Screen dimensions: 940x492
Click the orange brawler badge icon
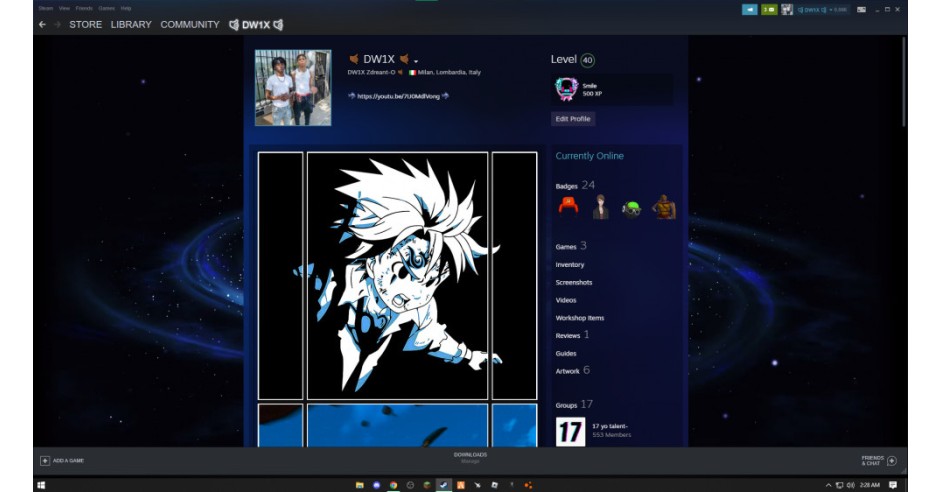click(x=664, y=207)
